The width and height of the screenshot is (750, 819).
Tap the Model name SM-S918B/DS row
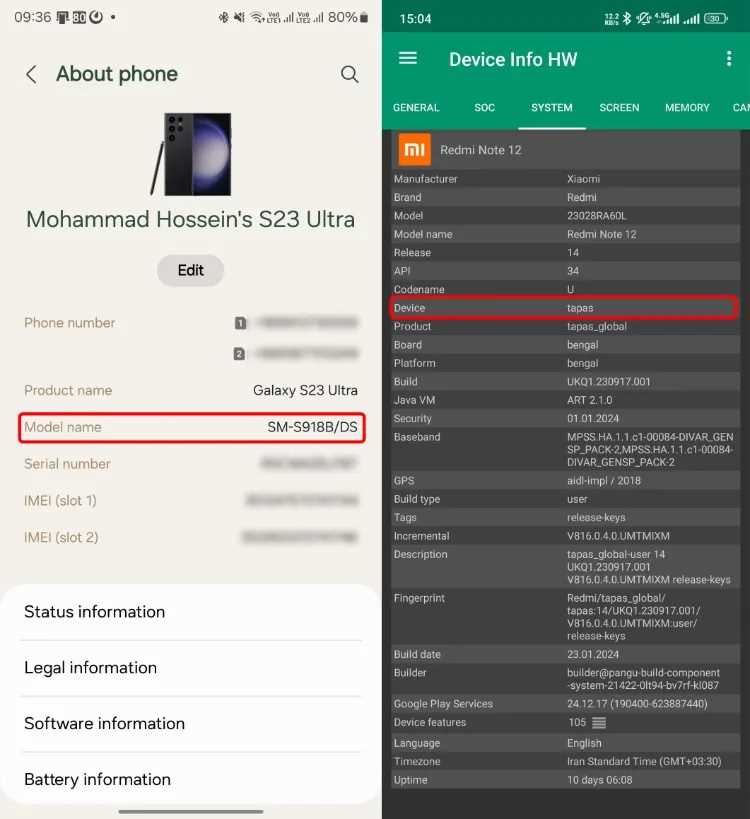tap(191, 428)
